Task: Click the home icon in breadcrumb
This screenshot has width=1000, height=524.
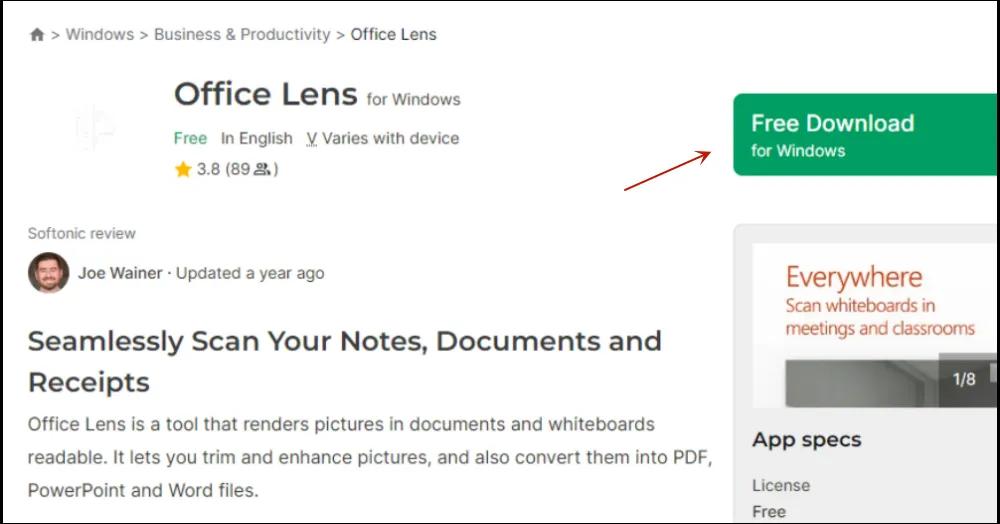Action: [37, 35]
